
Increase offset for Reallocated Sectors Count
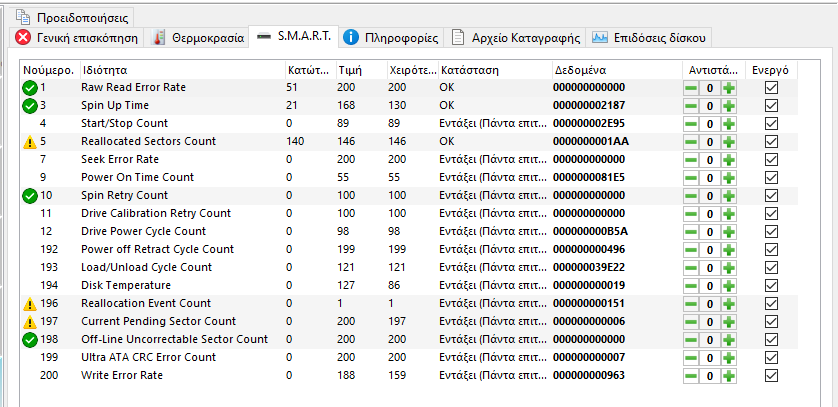pos(729,142)
